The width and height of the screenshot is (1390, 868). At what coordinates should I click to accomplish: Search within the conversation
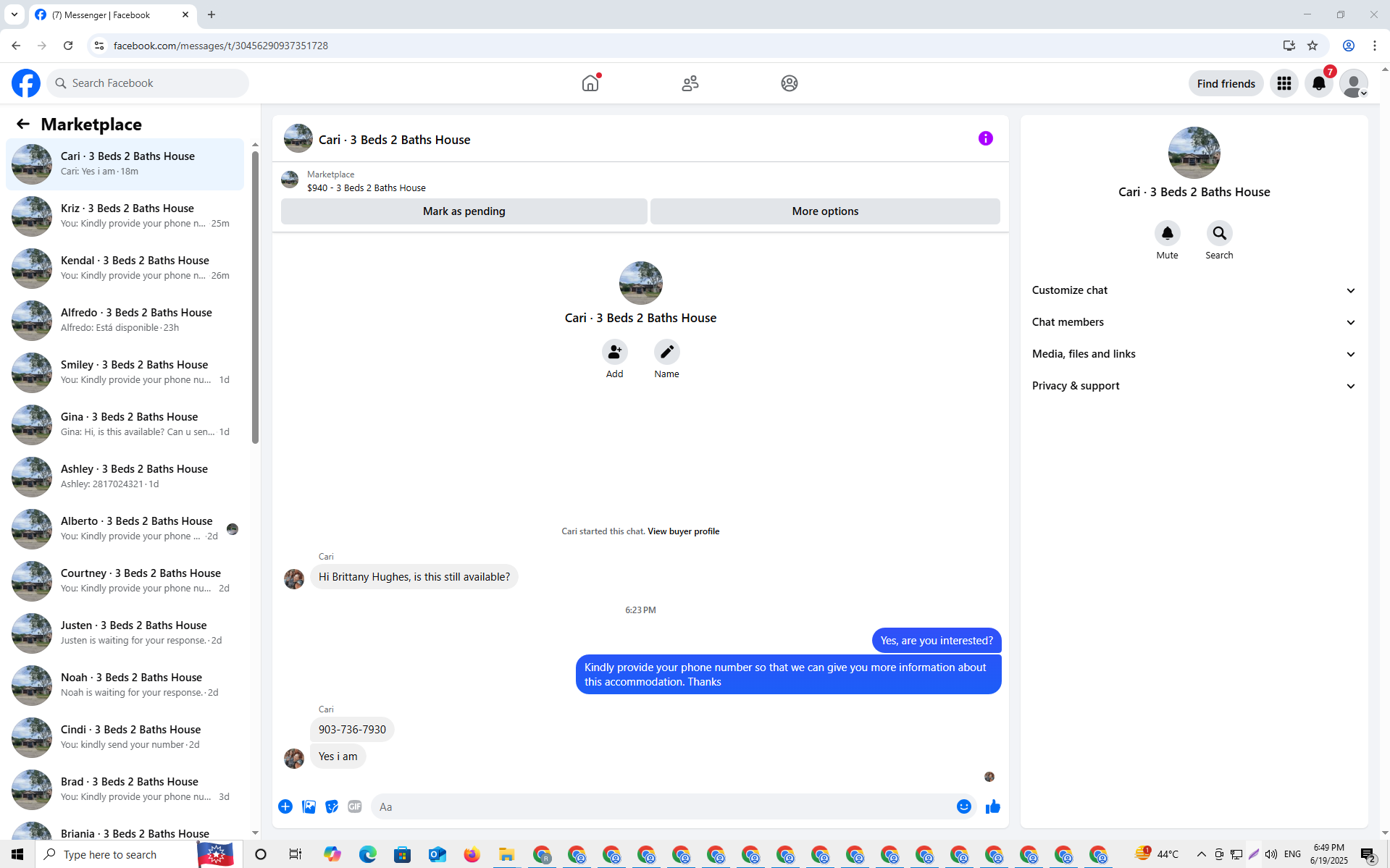pyautogui.click(x=1220, y=233)
